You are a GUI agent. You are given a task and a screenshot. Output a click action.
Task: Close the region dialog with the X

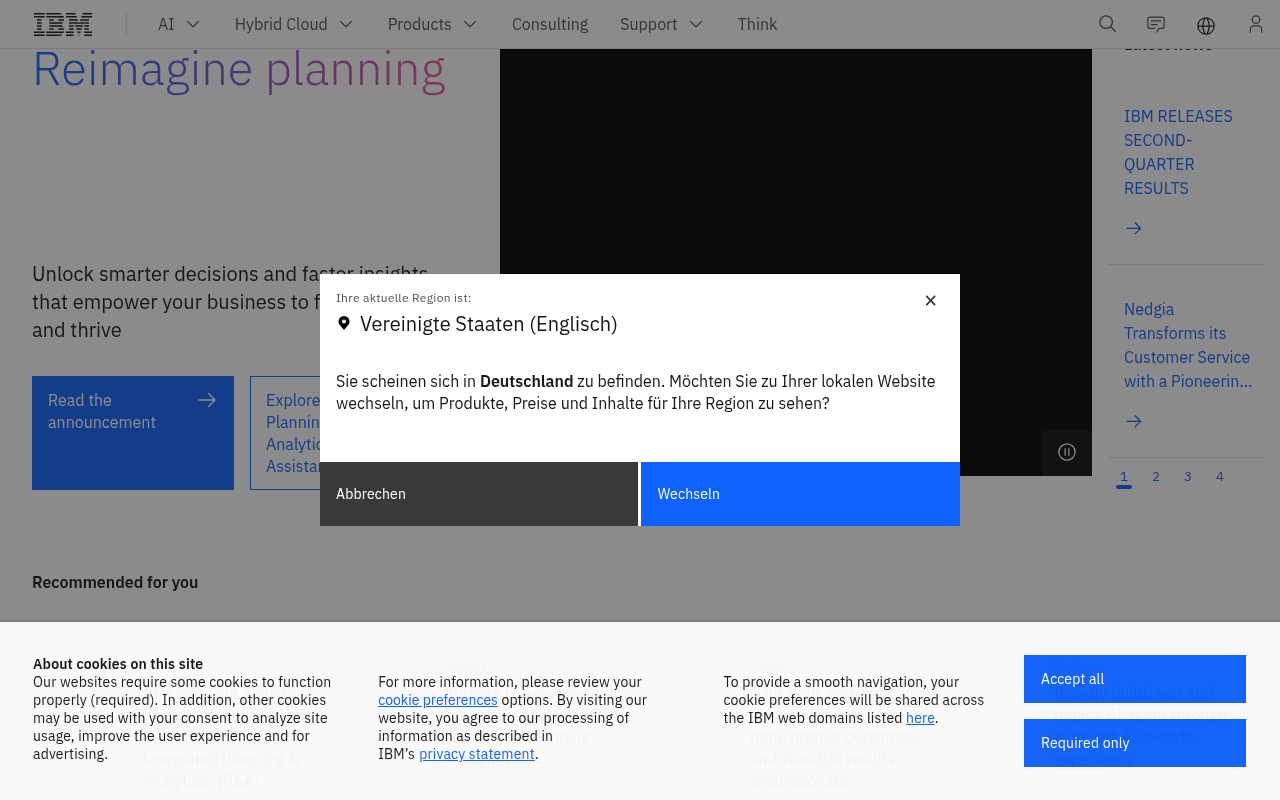pyautogui.click(x=930, y=300)
